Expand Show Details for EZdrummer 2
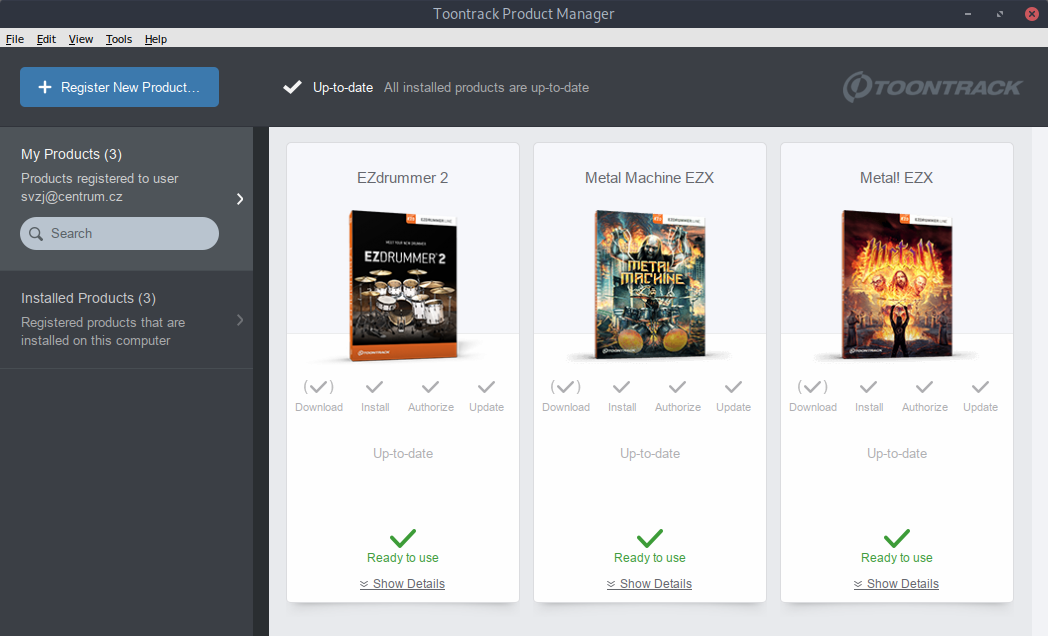This screenshot has height=636, width=1048. (402, 583)
